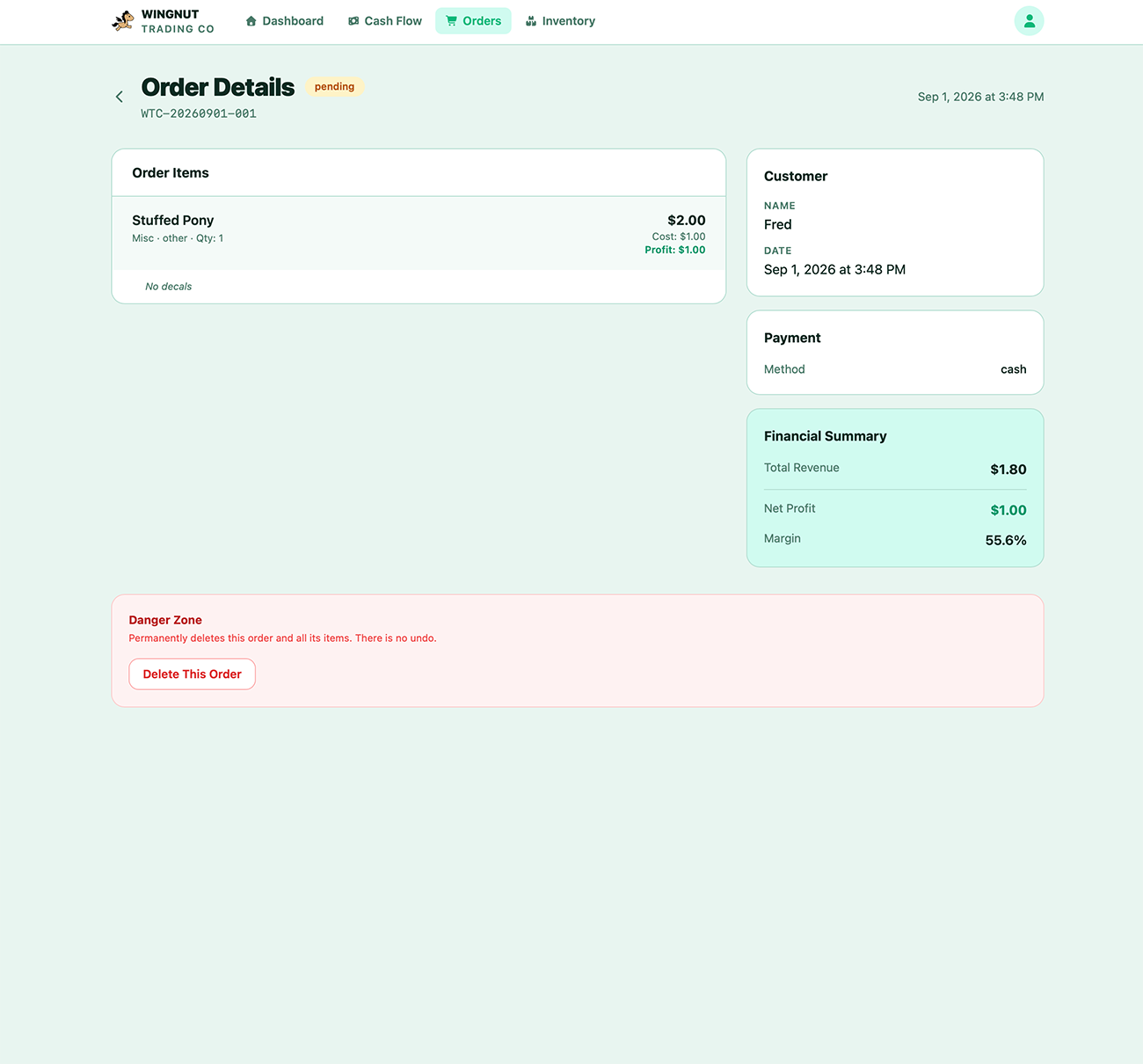
Task: Click the Dashboard house icon
Action: coord(251,21)
